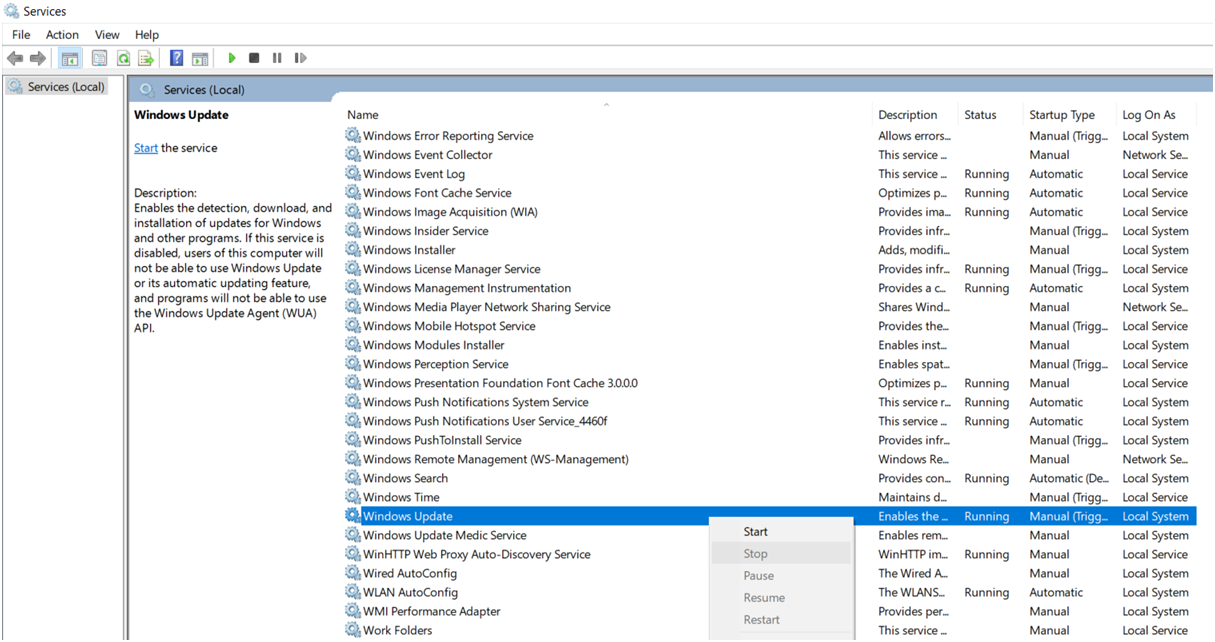Viewport: 1215px width, 642px height.
Task: Click gear icon beside Windows Time
Action: click(353, 496)
